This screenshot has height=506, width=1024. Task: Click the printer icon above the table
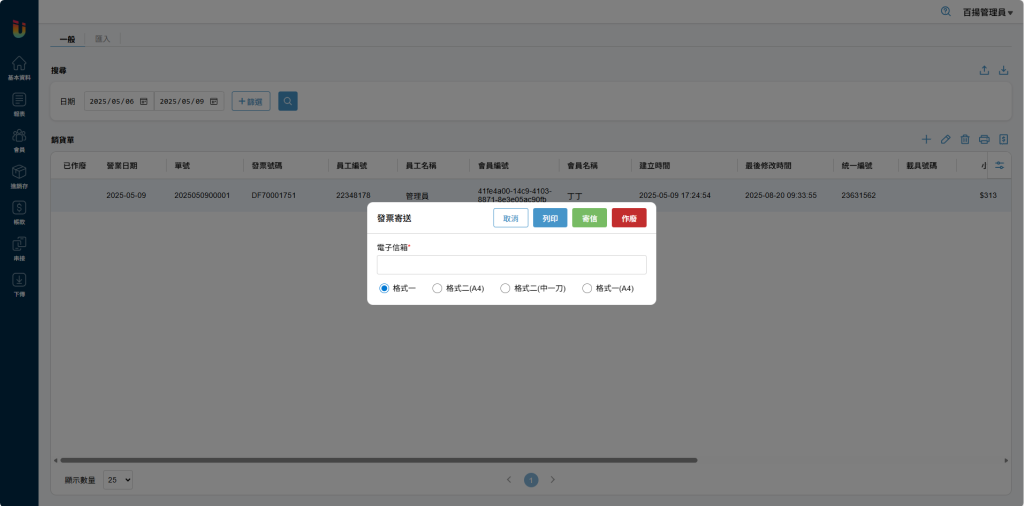[x=984, y=139]
